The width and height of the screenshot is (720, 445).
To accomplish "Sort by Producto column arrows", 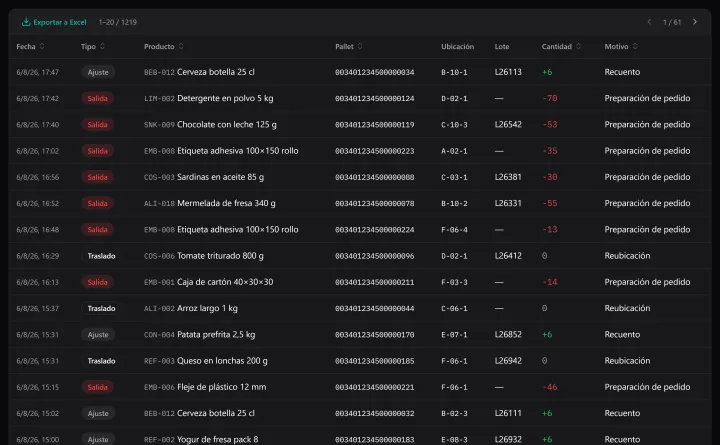I will [181, 46].
